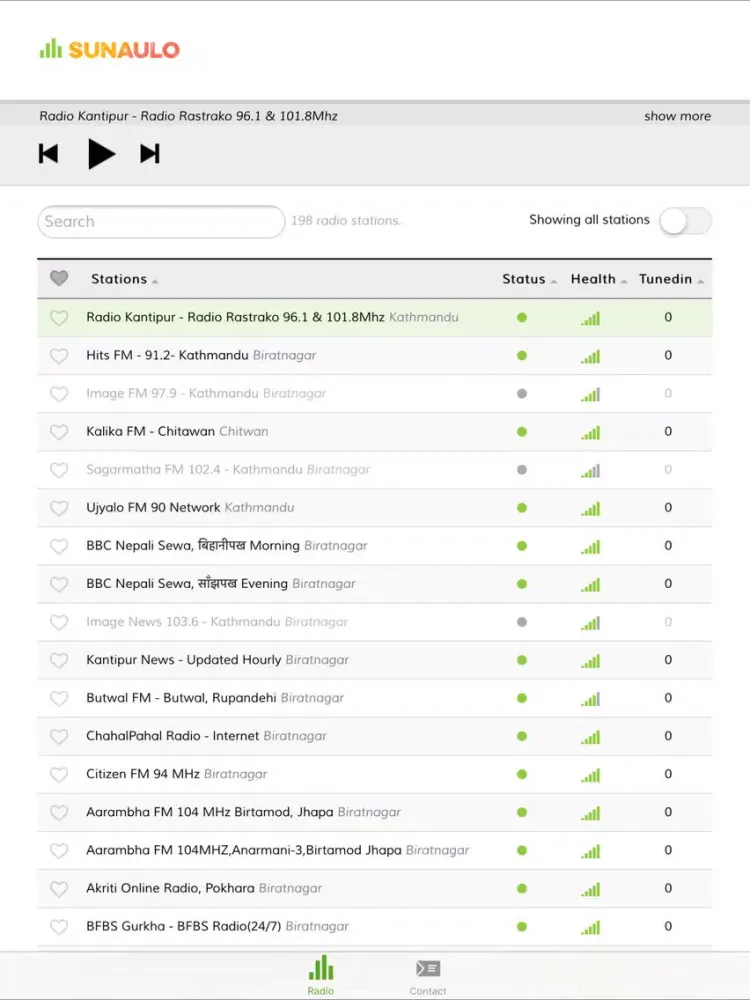Viewport: 750px width, 1000px height.
Task: Favorite BBC Nepali Sewa Evening heart
Action: (59, 584)
